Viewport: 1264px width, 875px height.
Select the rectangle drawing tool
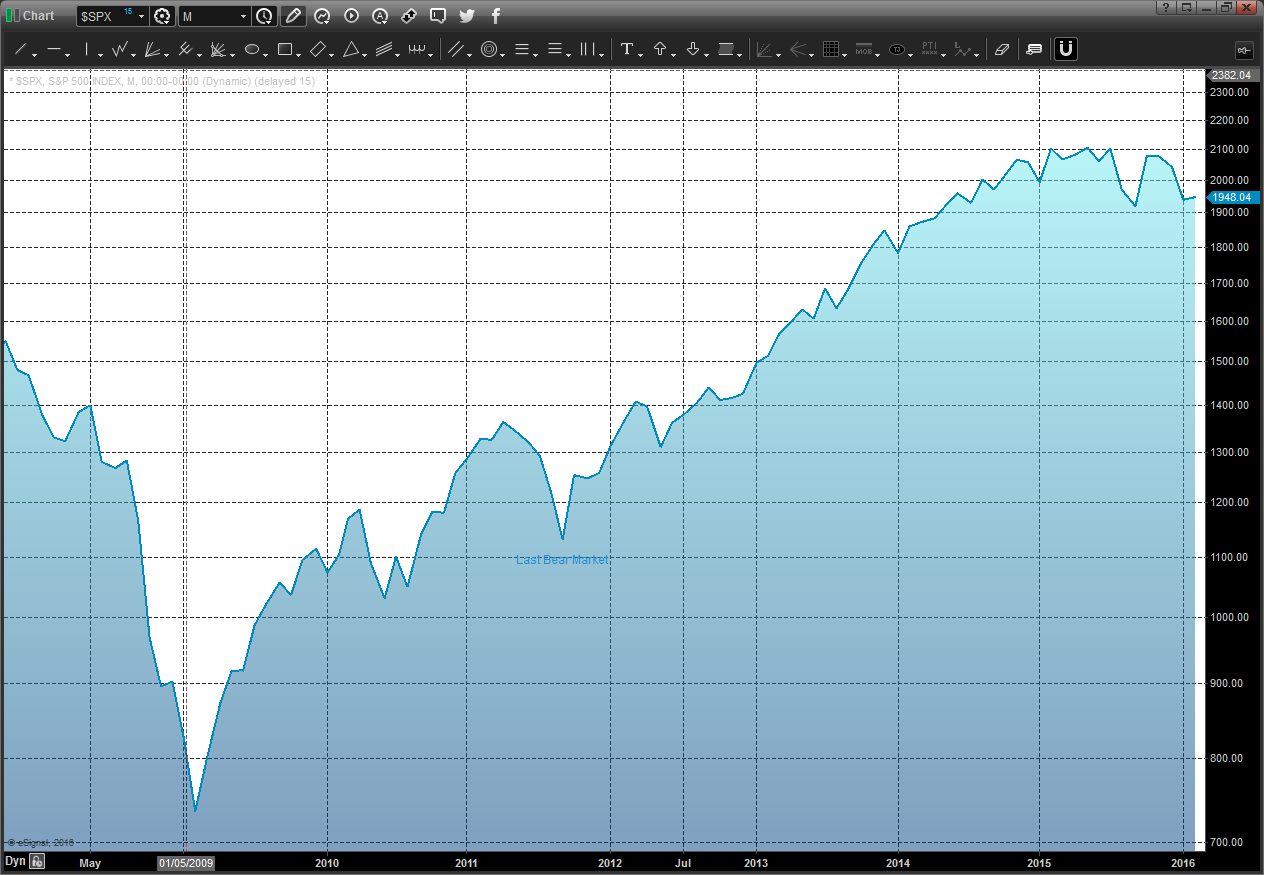tap(285, 49)
